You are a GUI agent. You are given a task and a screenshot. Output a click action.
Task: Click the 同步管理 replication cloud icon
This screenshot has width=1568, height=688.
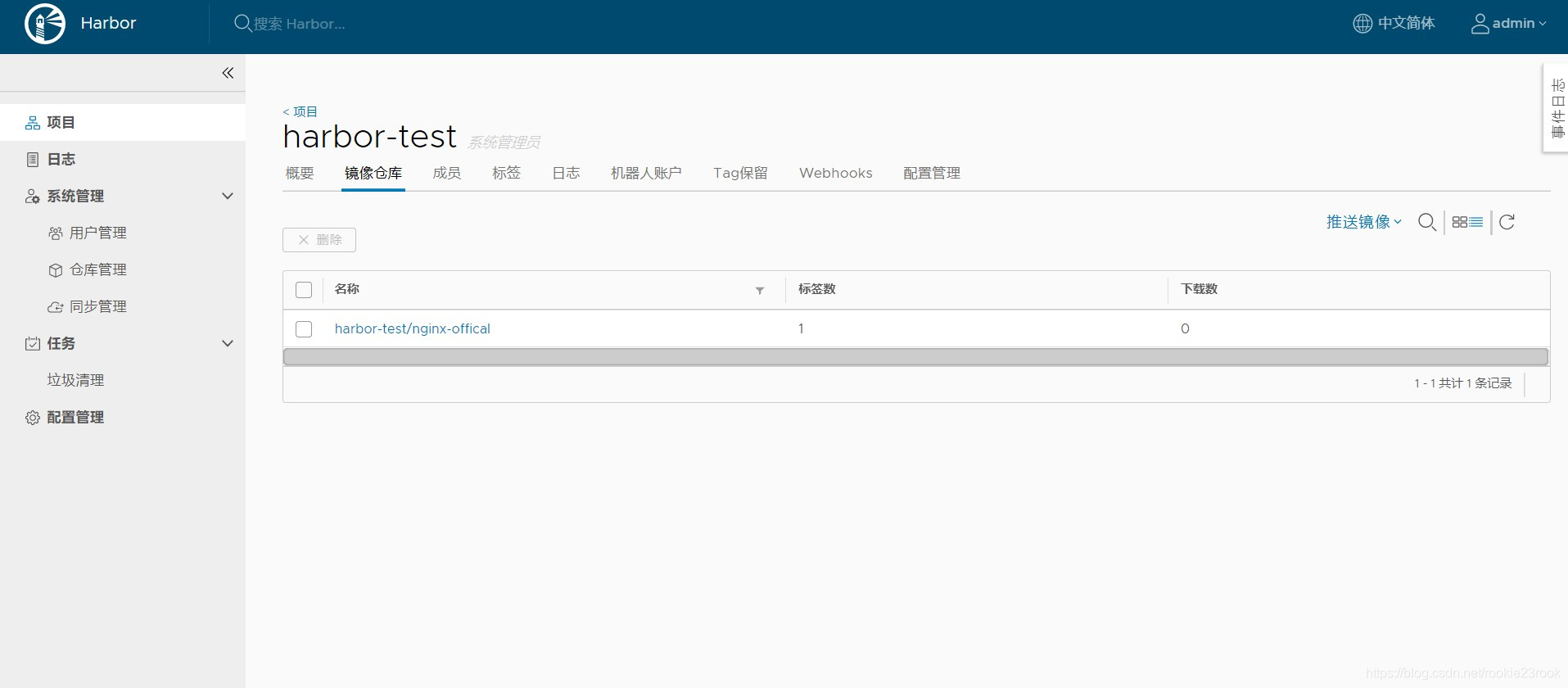(56, 307)
